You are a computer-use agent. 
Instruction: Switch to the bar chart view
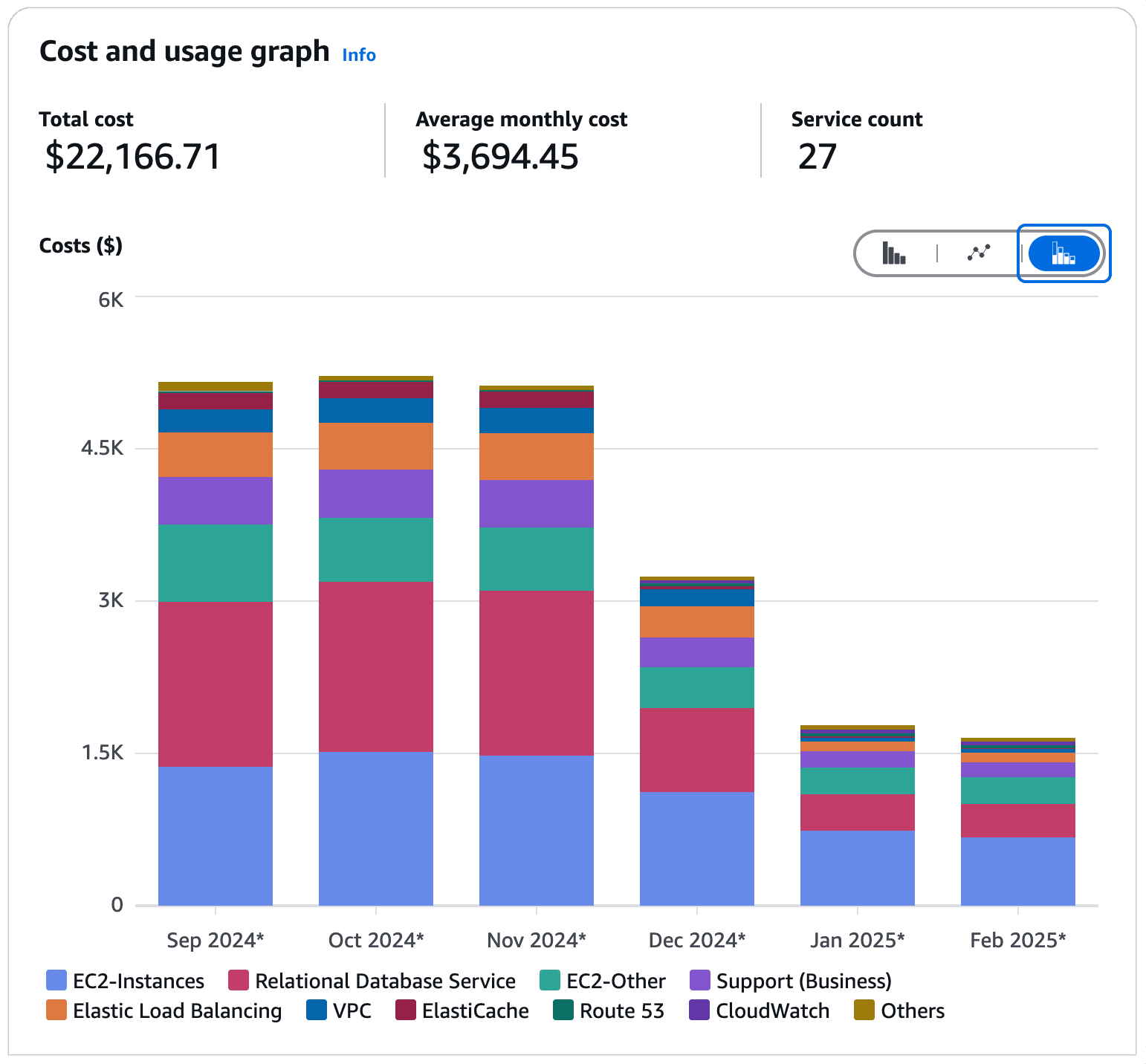tap(894, 253)
